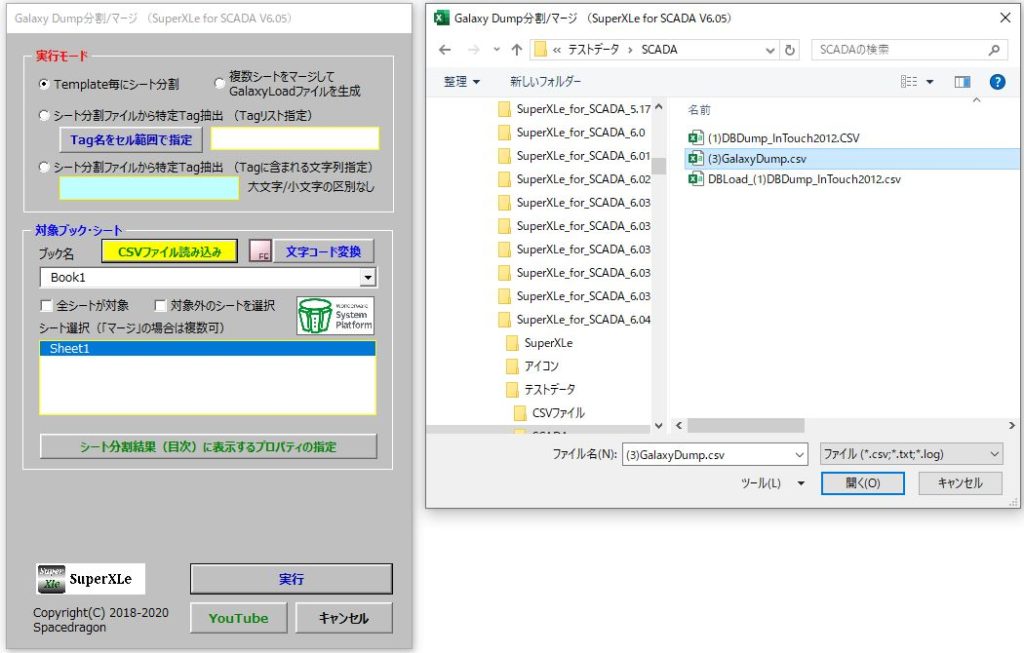Click the yellow Tag range input field
Viewport: 1024px width, 653px height.
coord(295,139)
